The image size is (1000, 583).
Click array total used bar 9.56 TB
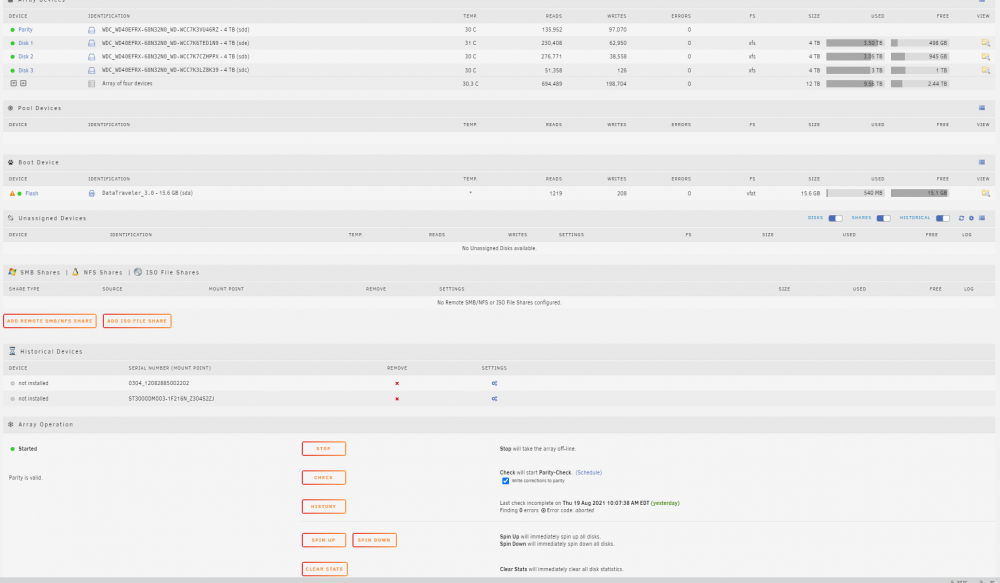[x=855, y=84]
